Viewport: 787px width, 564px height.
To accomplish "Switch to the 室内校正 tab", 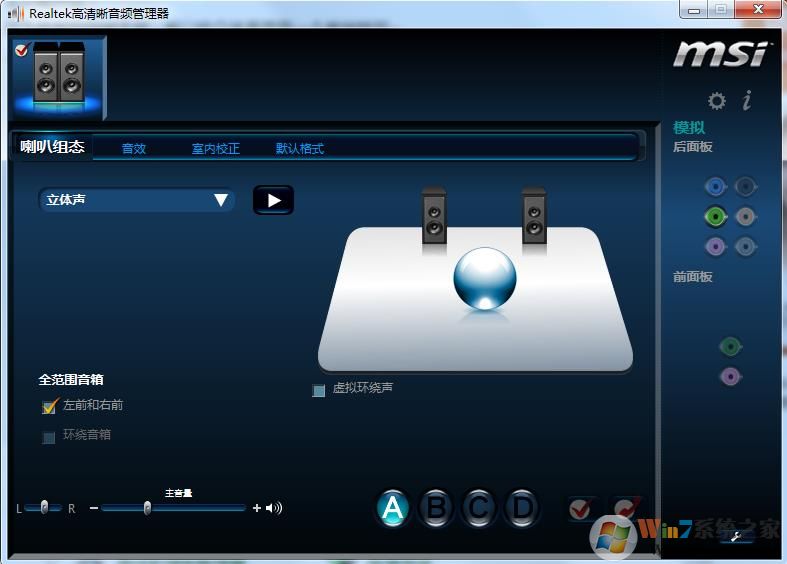I will point(215,149).
